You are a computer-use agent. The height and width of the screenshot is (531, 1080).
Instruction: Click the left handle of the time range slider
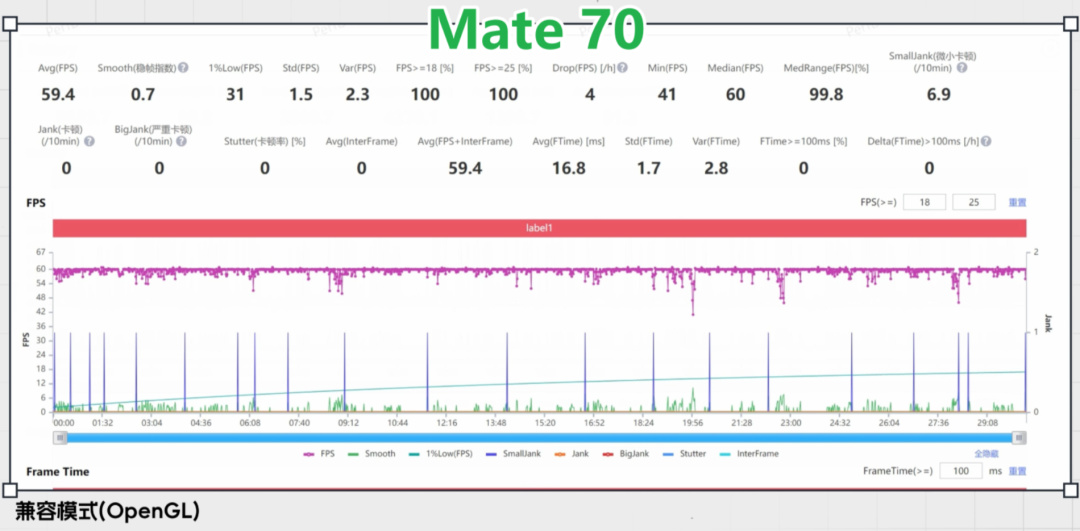[x=61, y=438]
